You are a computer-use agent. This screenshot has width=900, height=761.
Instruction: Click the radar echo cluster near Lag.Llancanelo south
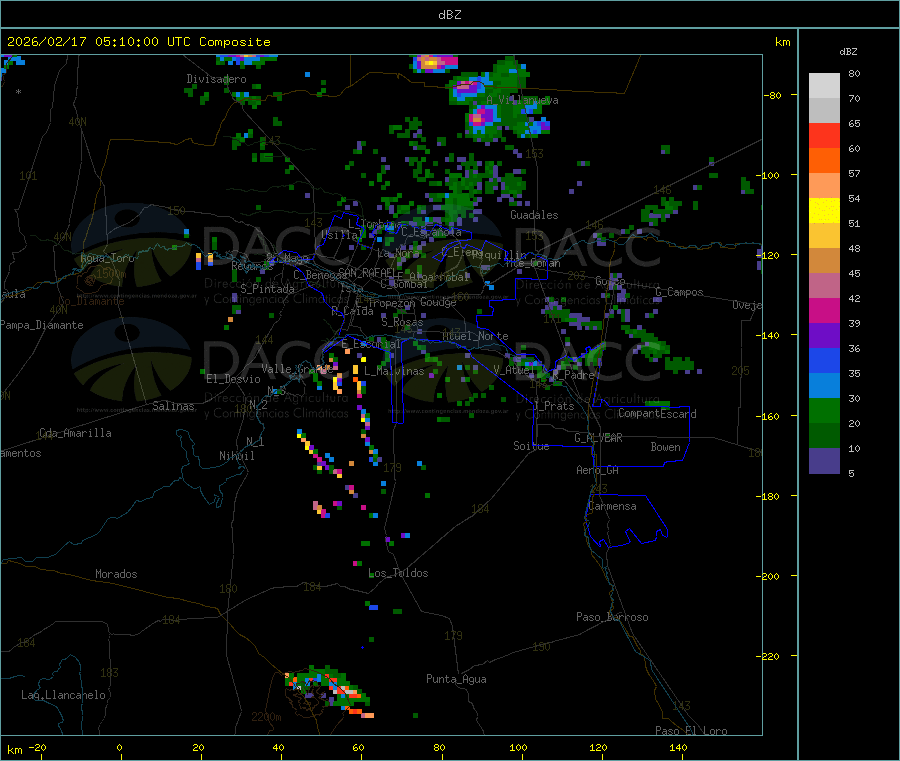[x=327, y=691]
